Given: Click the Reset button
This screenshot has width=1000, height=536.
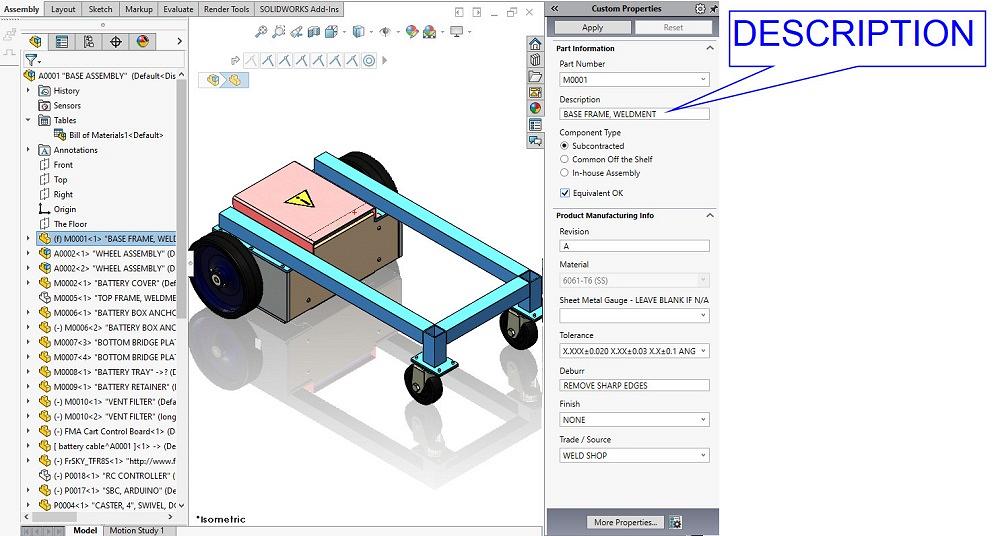Looking at the screenshot, I should click(673, 27).
